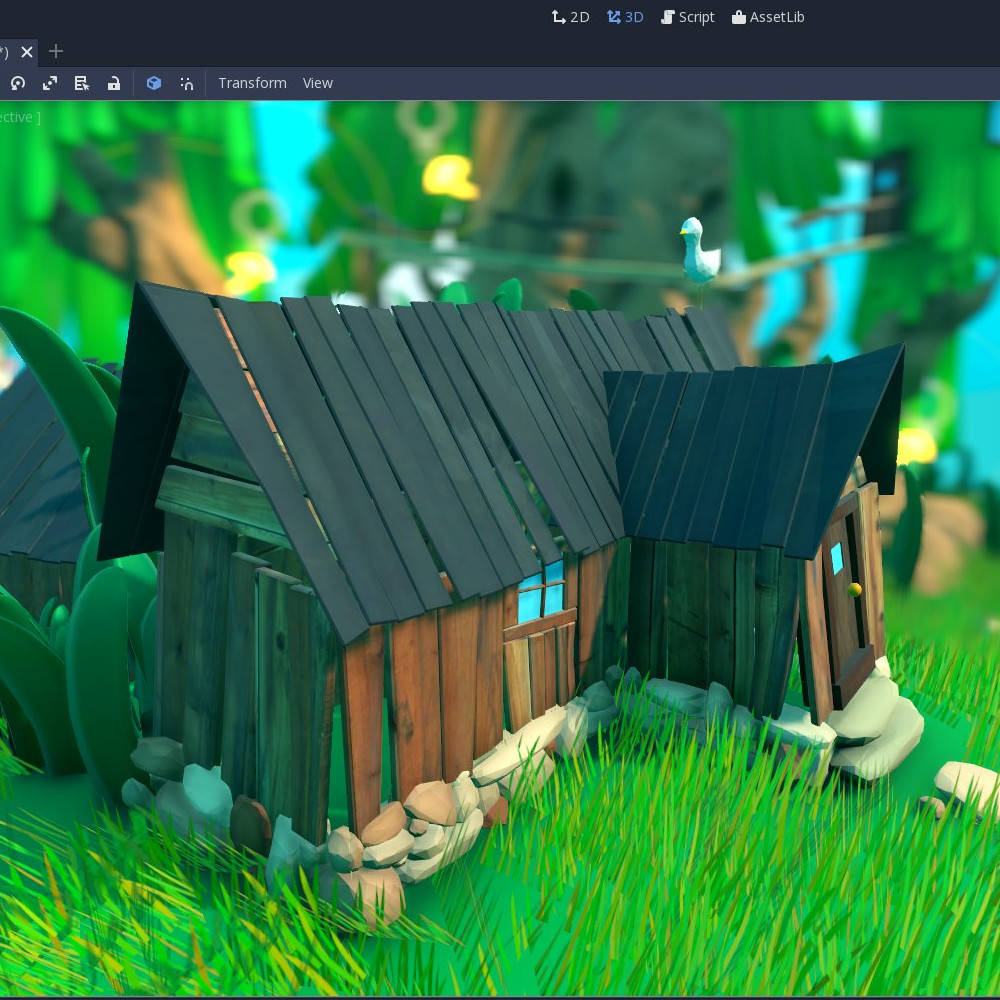Click the cabin's blue side window
1000x1000 pixels.
541,591
